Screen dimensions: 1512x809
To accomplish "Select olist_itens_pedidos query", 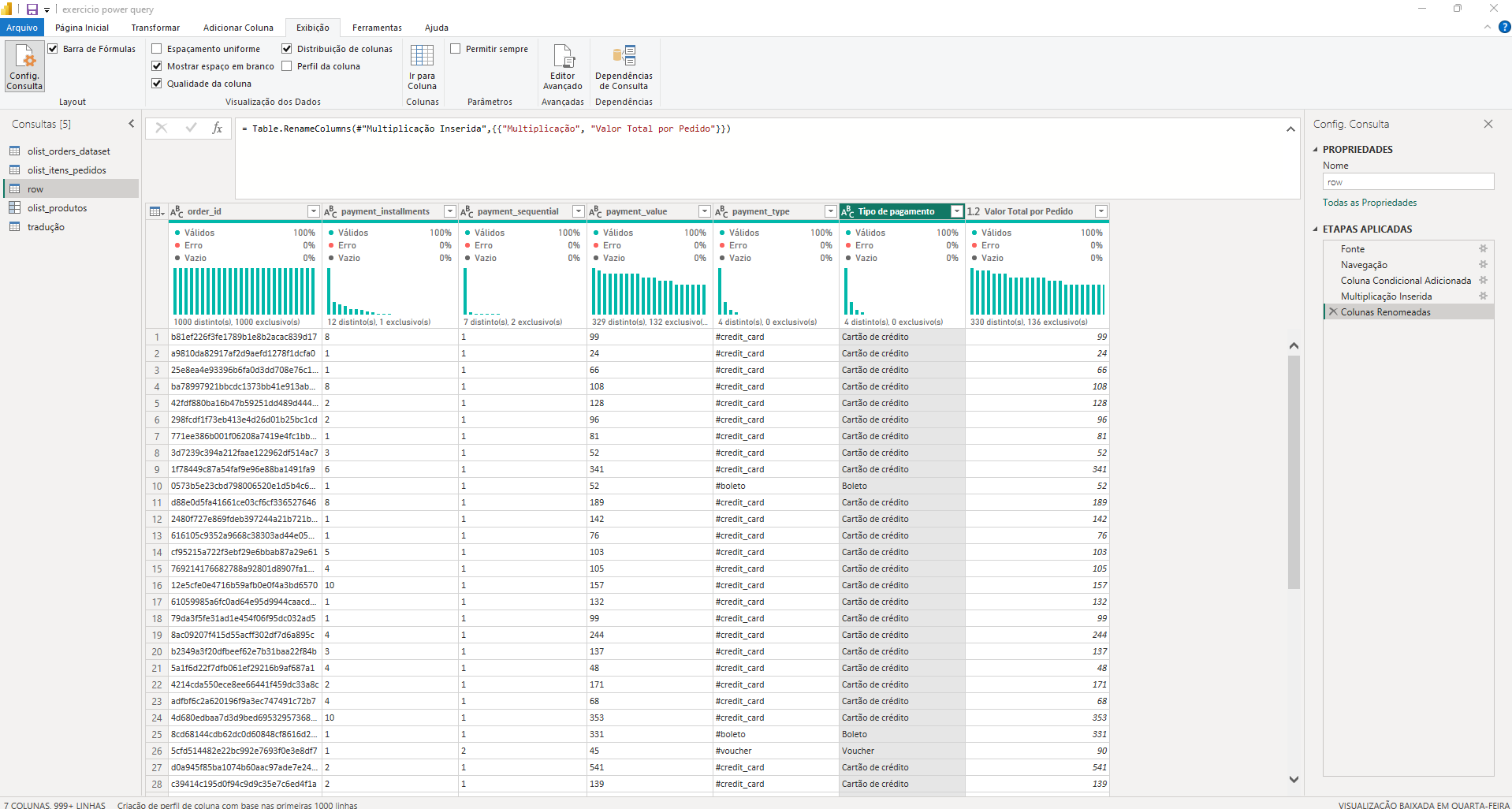I will [x=66, y=170].
